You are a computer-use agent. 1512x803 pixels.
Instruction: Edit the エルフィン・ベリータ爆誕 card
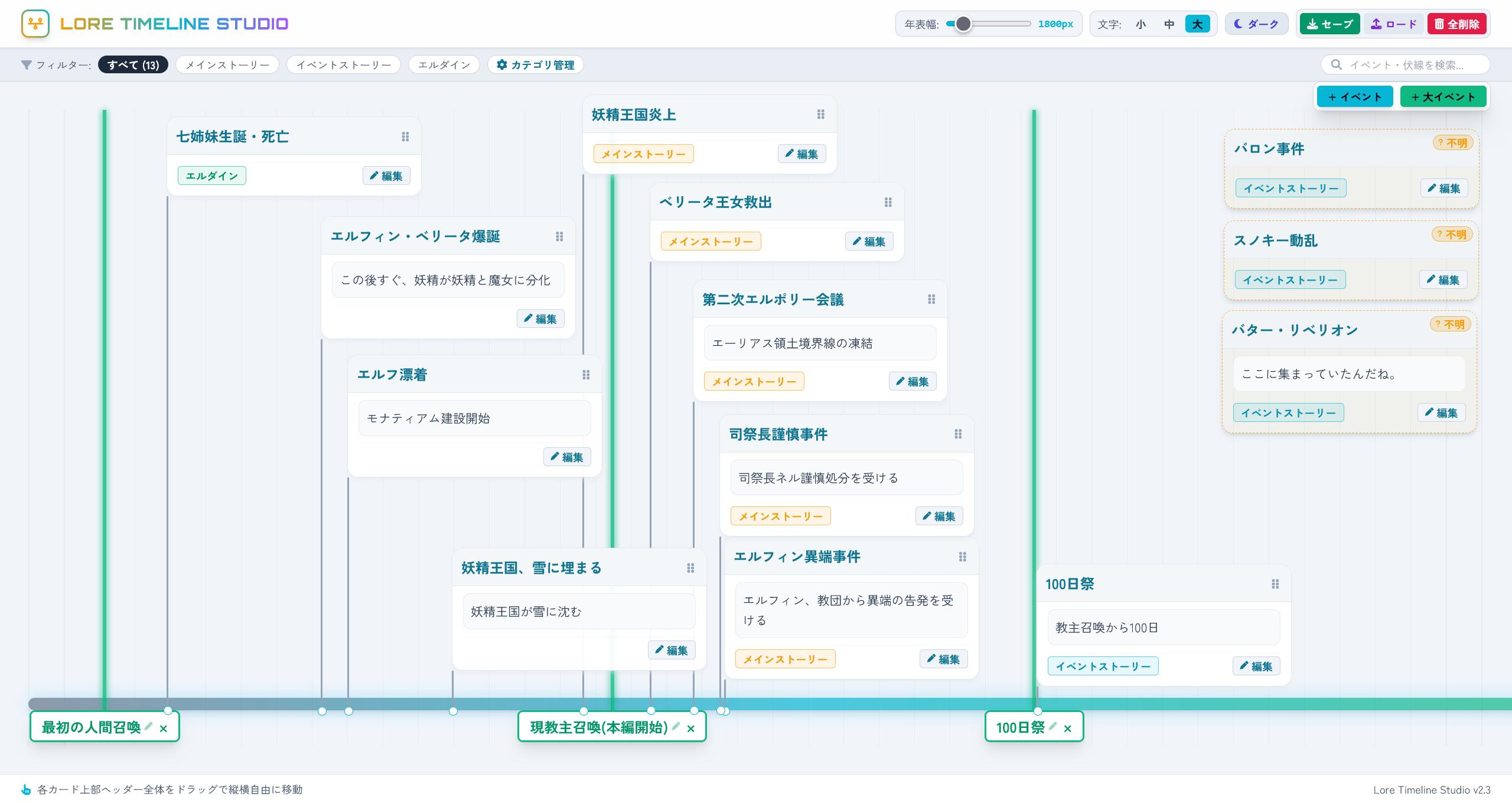[540, 318]
